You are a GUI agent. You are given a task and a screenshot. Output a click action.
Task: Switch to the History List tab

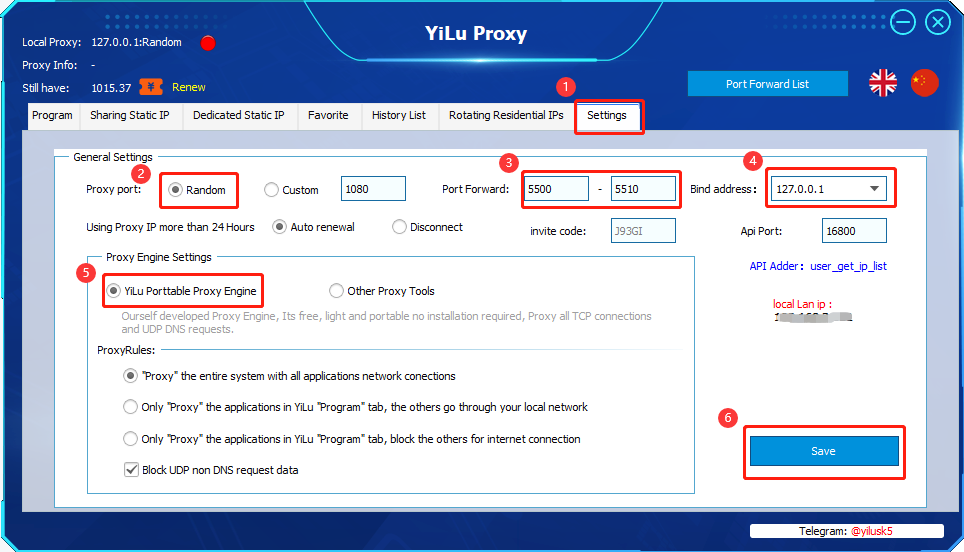pyautogui.click(x=398, y=116)
